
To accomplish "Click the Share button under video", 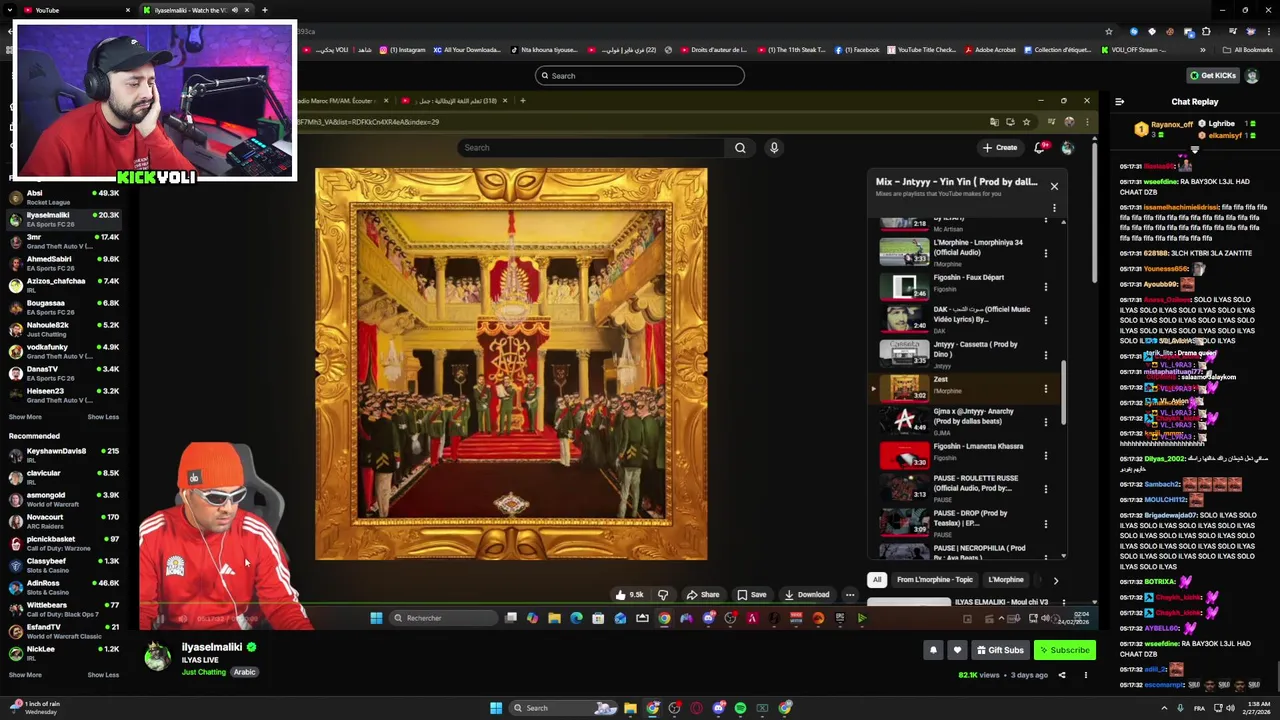I will point(702,595).
